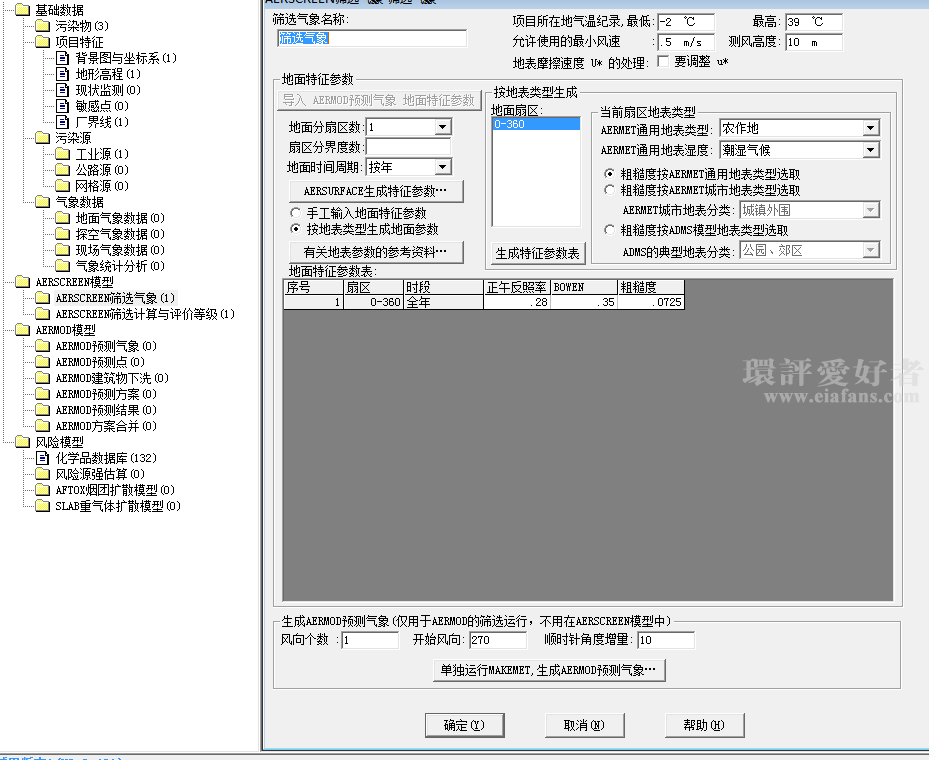Click the 背景图与坐标系 document icon

(62, 57)
